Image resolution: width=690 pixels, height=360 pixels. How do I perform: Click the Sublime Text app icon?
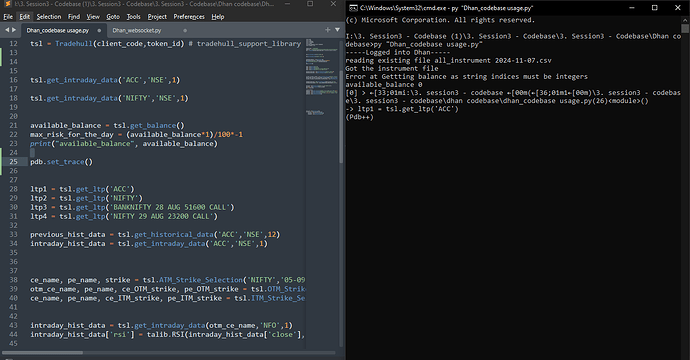[7, 4]
